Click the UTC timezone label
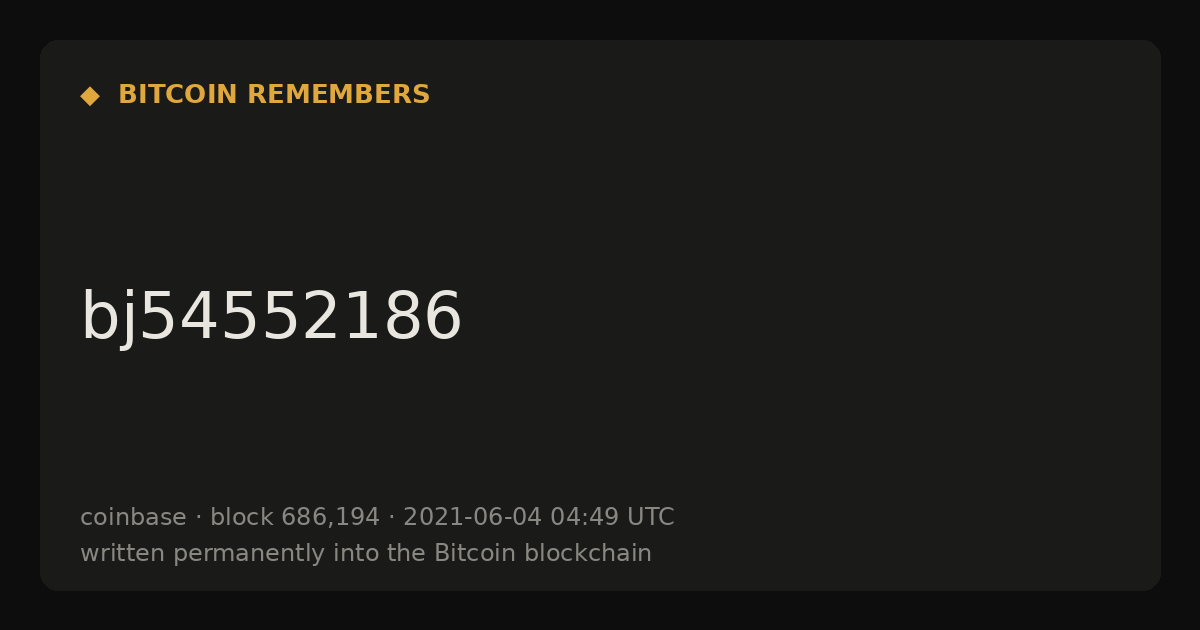This screenshot has width=1200, height=630. click(x=651, y=517)
